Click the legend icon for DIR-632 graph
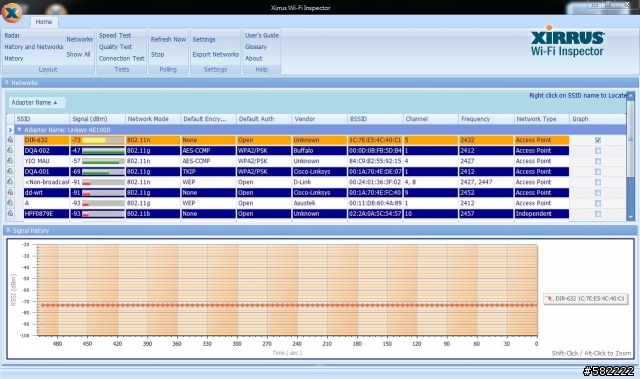Viewport: 640px width, 379px height. (x=549, y=299)
